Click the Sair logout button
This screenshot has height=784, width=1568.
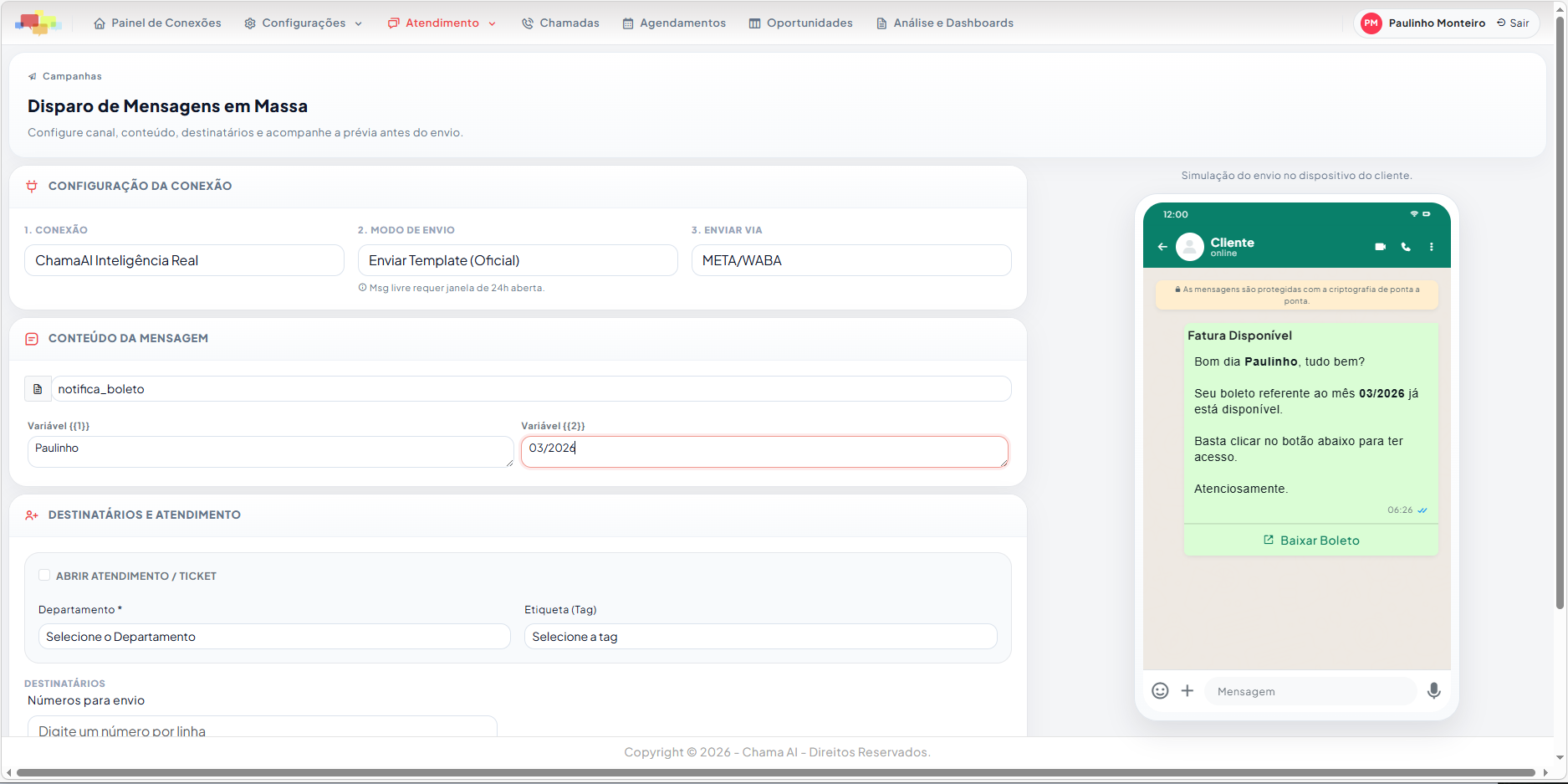pos(1513,23)
